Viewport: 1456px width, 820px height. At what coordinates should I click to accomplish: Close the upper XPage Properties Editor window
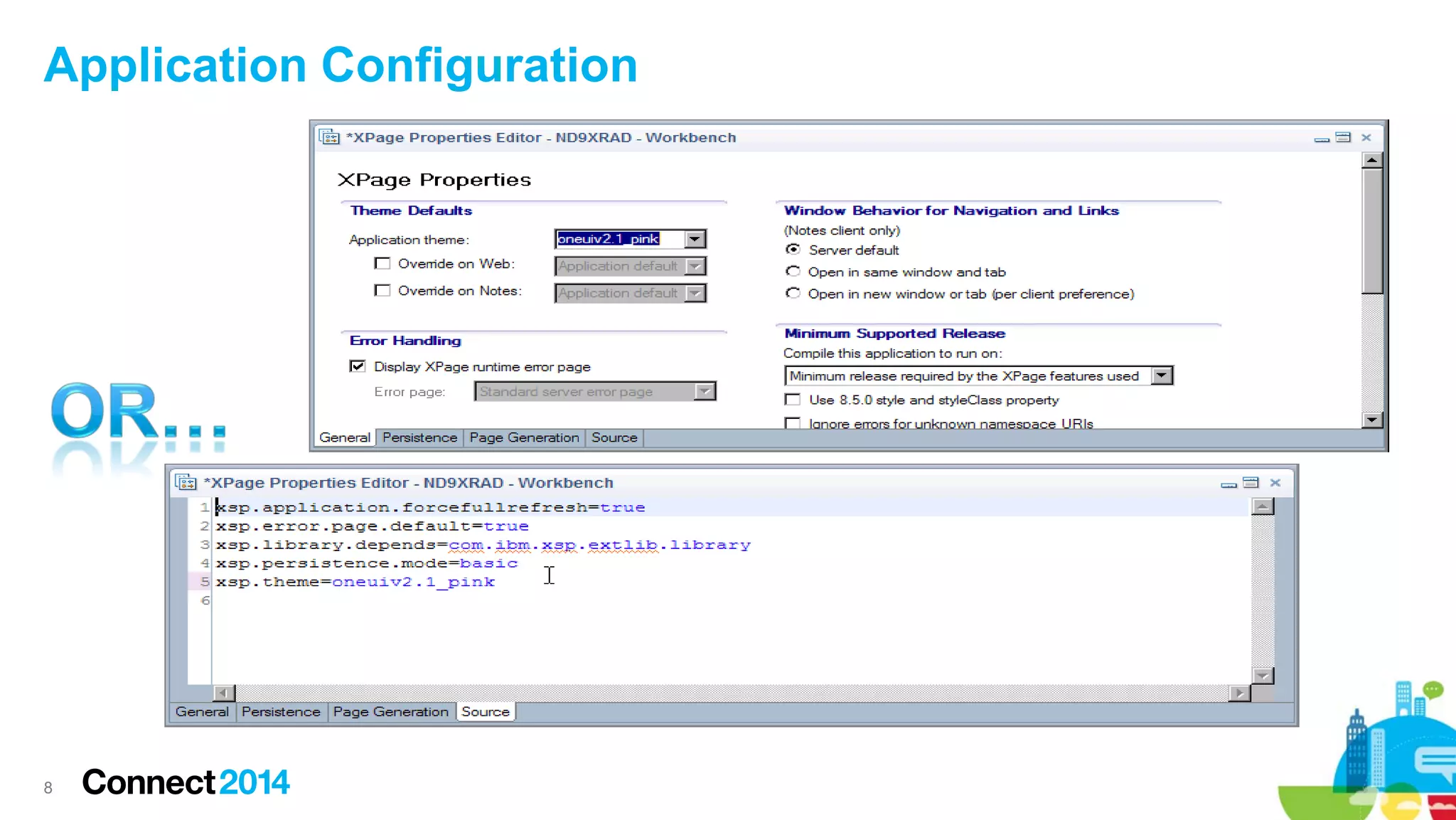click(1366, 137)
